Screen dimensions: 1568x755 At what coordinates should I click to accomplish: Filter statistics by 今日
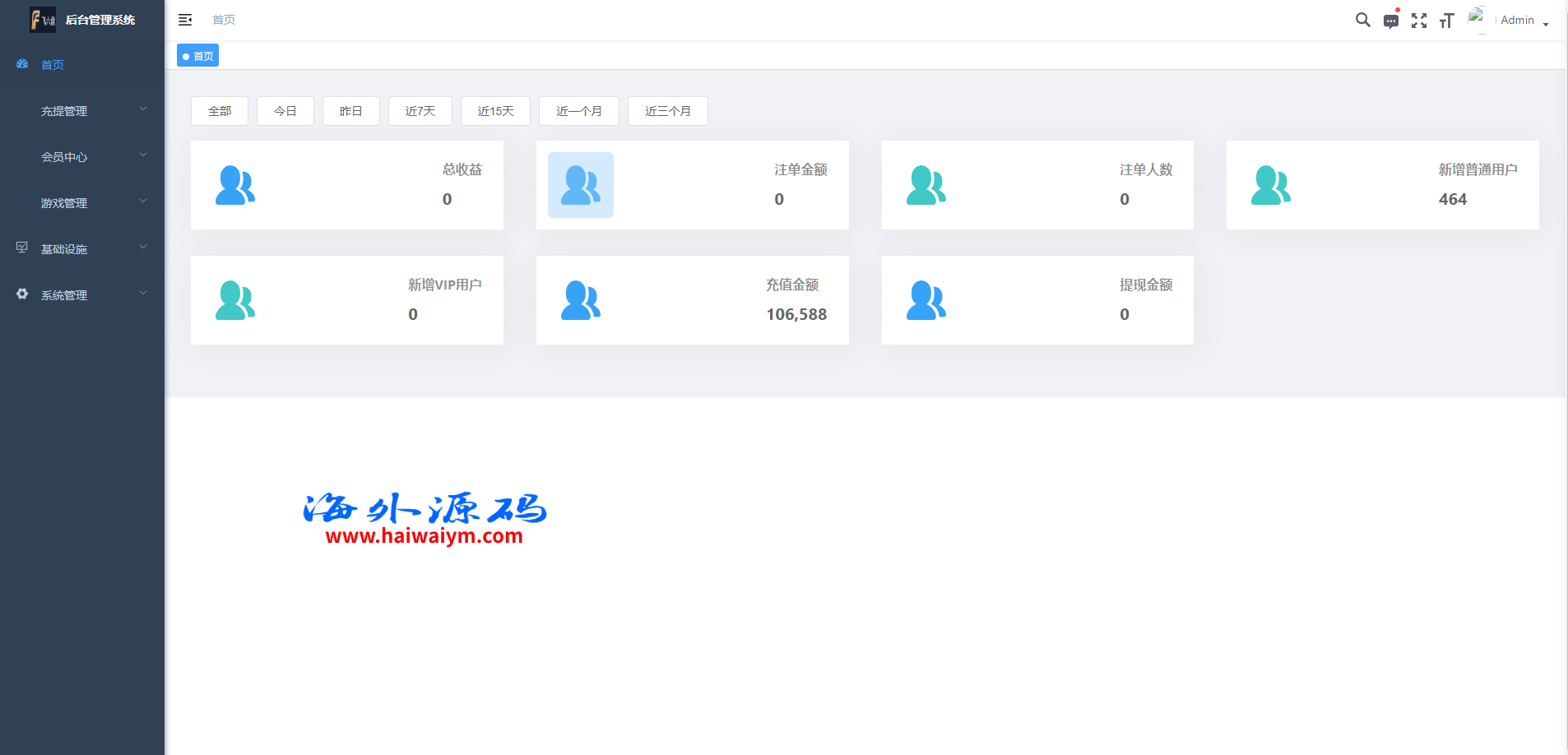(285, 111)
